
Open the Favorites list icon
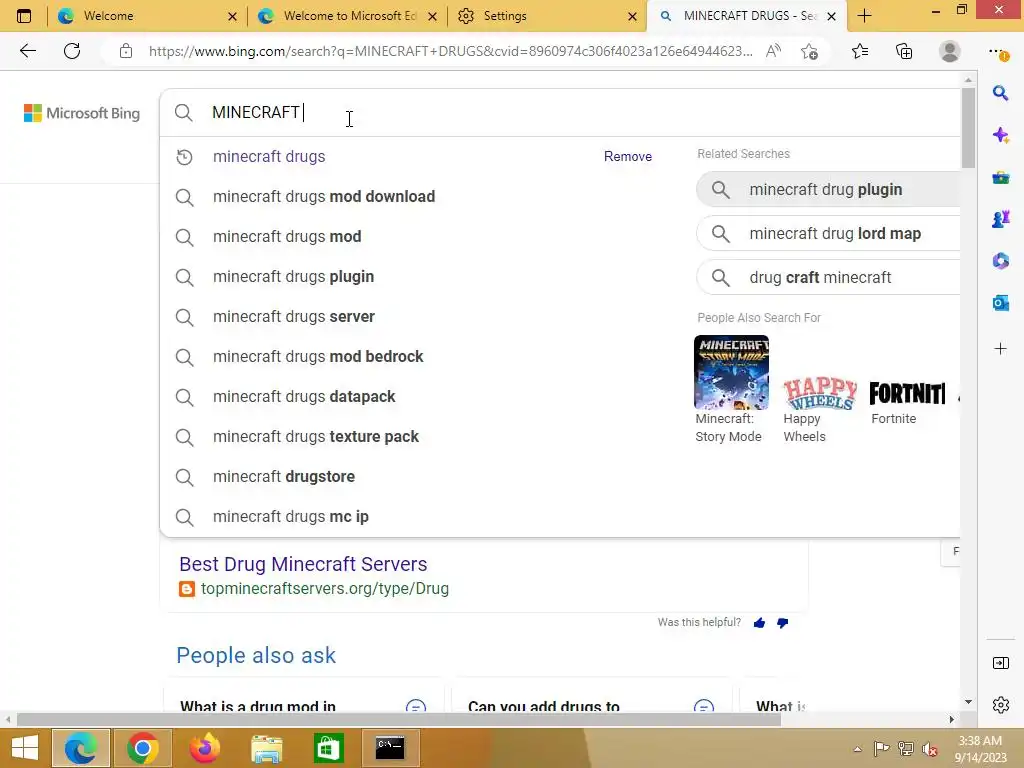coord(860,51)
